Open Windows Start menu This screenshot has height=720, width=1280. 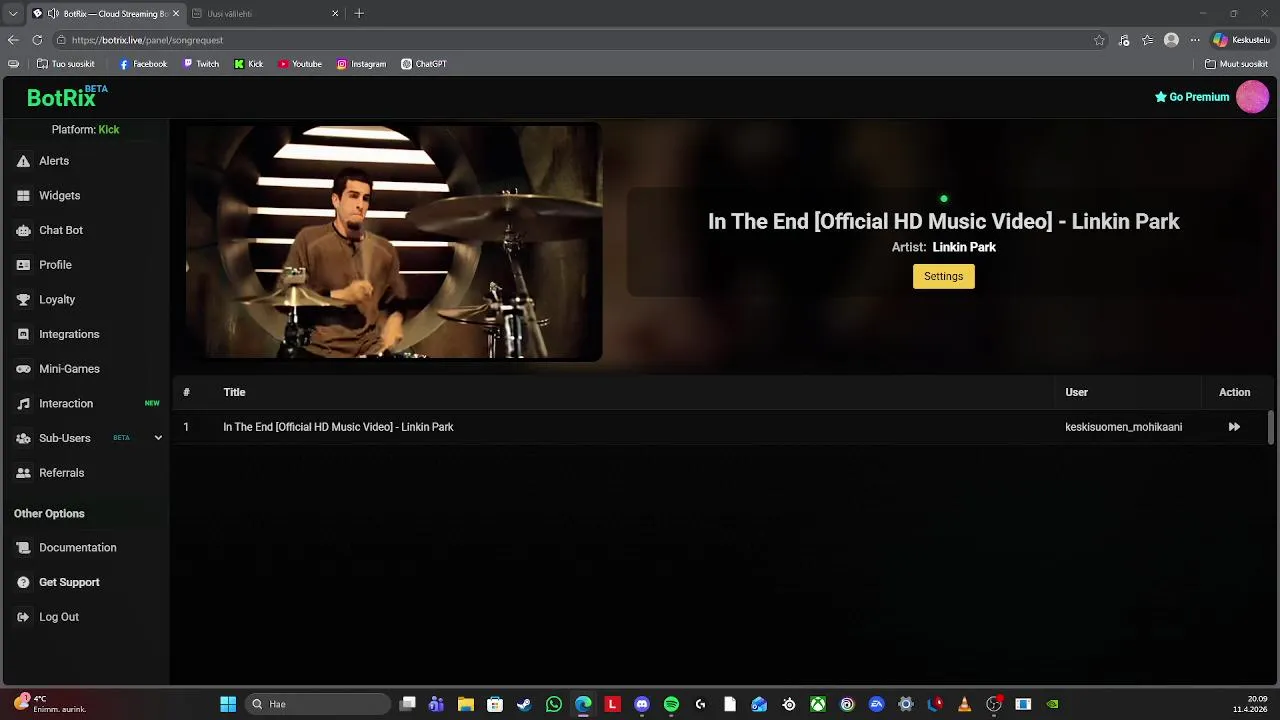pos(228,704)
